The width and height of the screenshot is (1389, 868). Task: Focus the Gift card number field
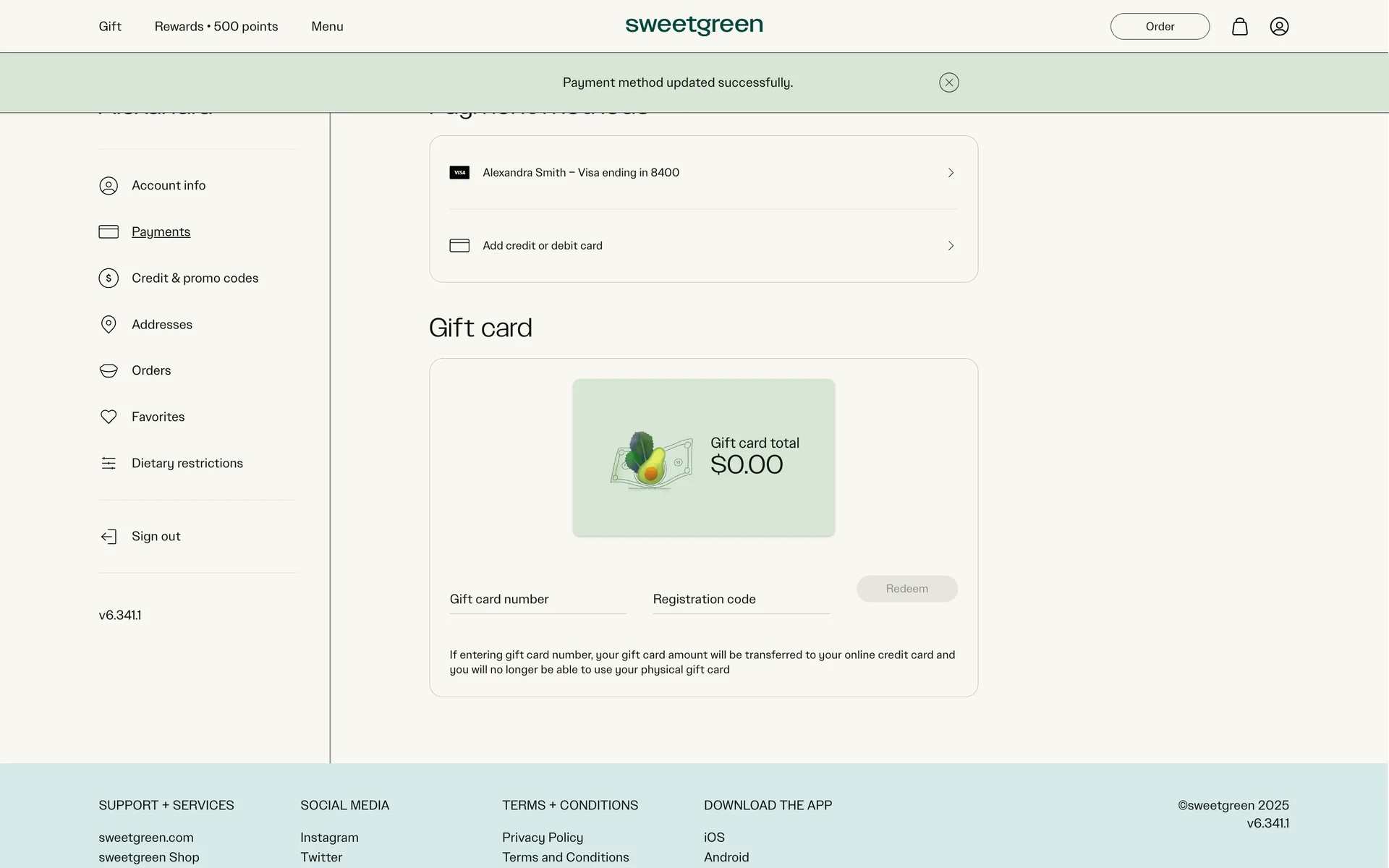point(538,600)
